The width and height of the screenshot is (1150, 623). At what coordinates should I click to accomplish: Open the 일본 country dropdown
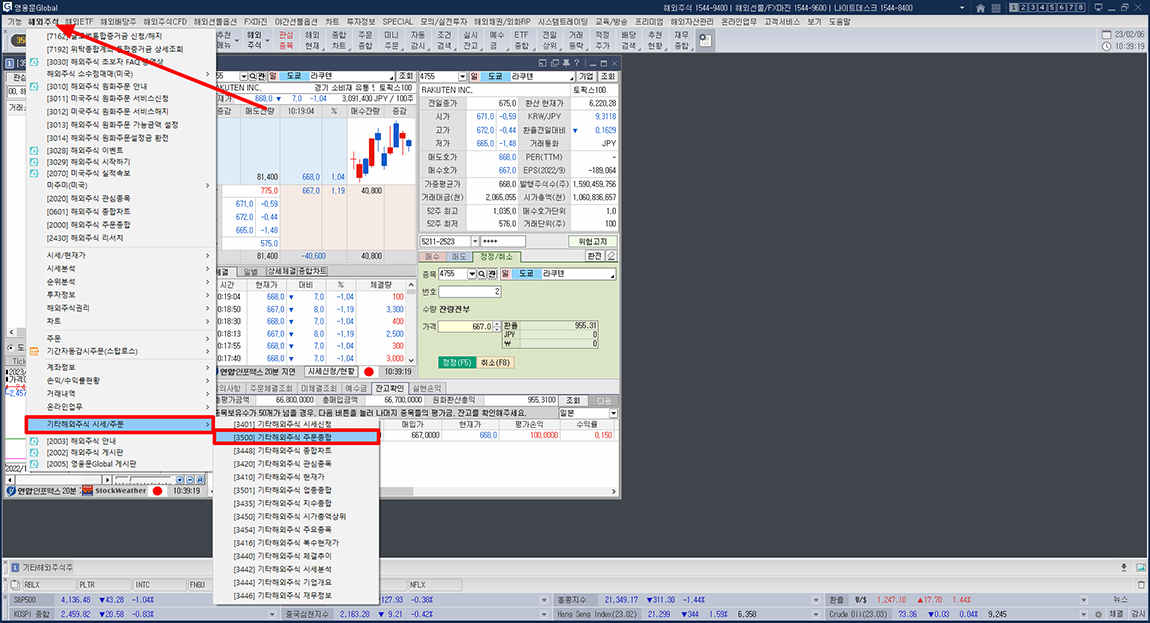pyautogui.click(x=613, y=414)
